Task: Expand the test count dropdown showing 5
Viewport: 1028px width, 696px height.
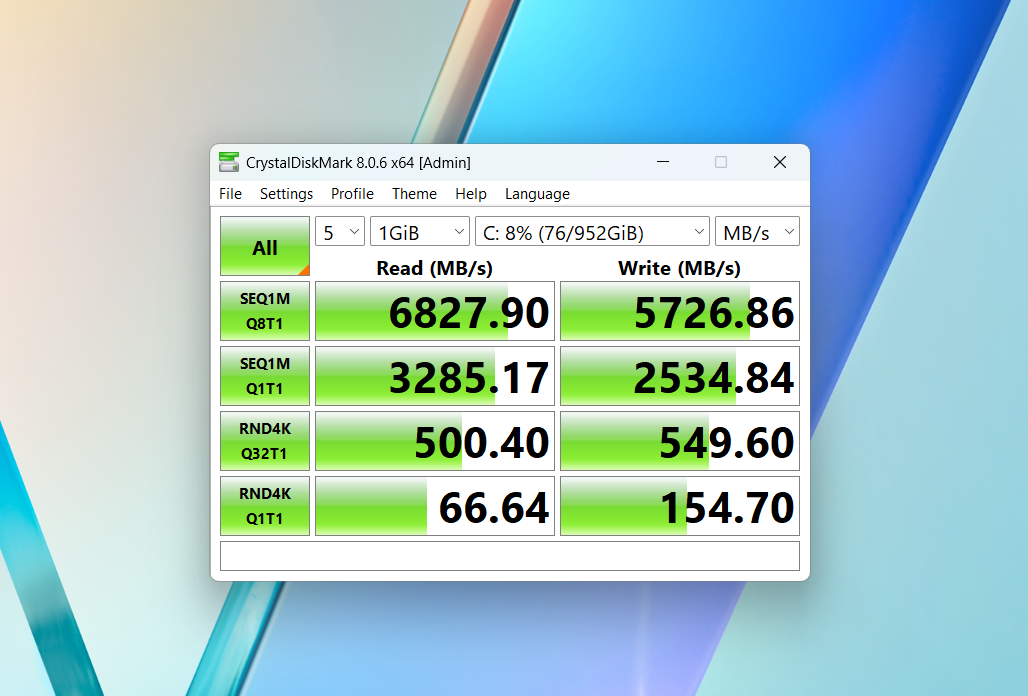Action: (340, 231)
